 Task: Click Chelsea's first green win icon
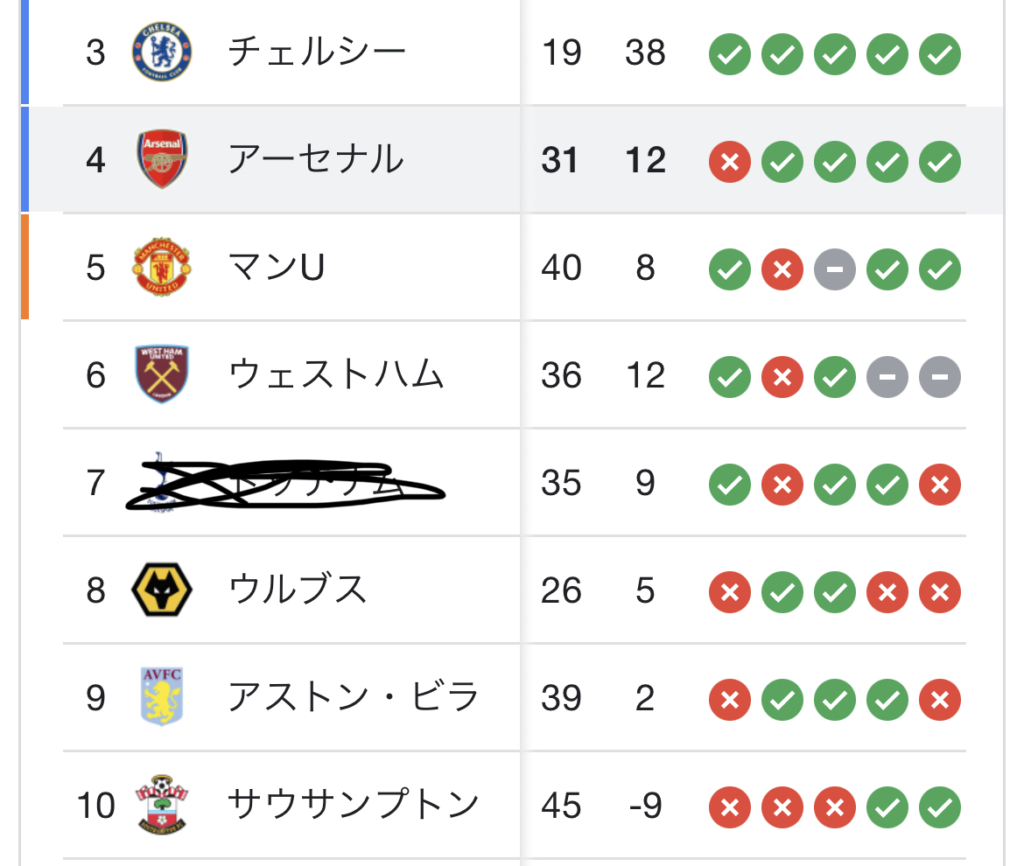pos(729,54)
